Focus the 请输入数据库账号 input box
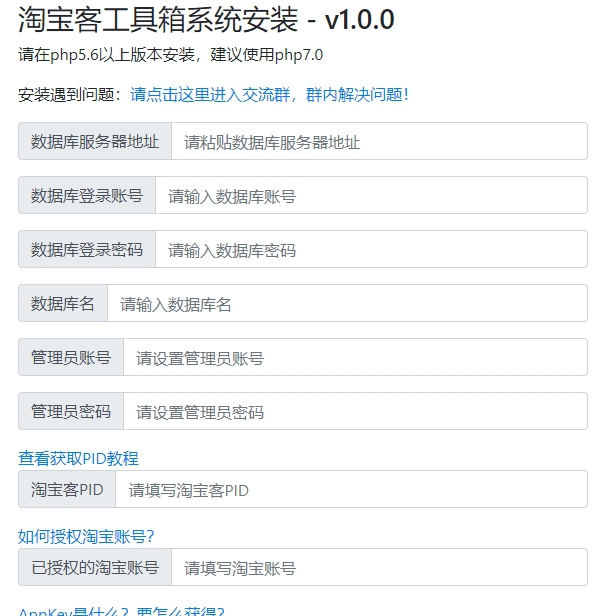Screen dimensions: 612x616 (x=370, y=195)
